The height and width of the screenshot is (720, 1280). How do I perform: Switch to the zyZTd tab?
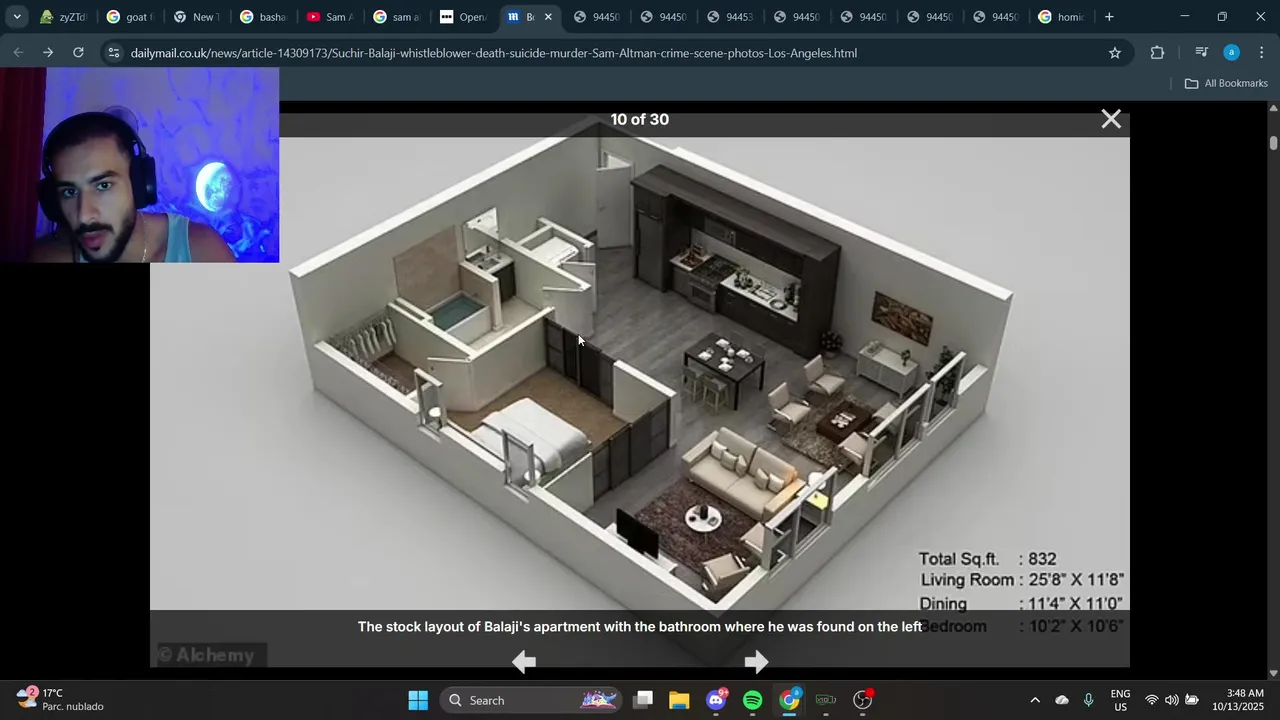pos(63,17)
